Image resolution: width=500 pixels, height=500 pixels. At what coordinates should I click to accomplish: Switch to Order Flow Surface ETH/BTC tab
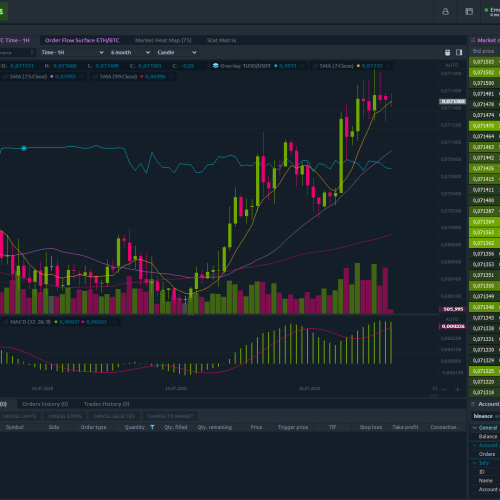(x=82, y=40)
